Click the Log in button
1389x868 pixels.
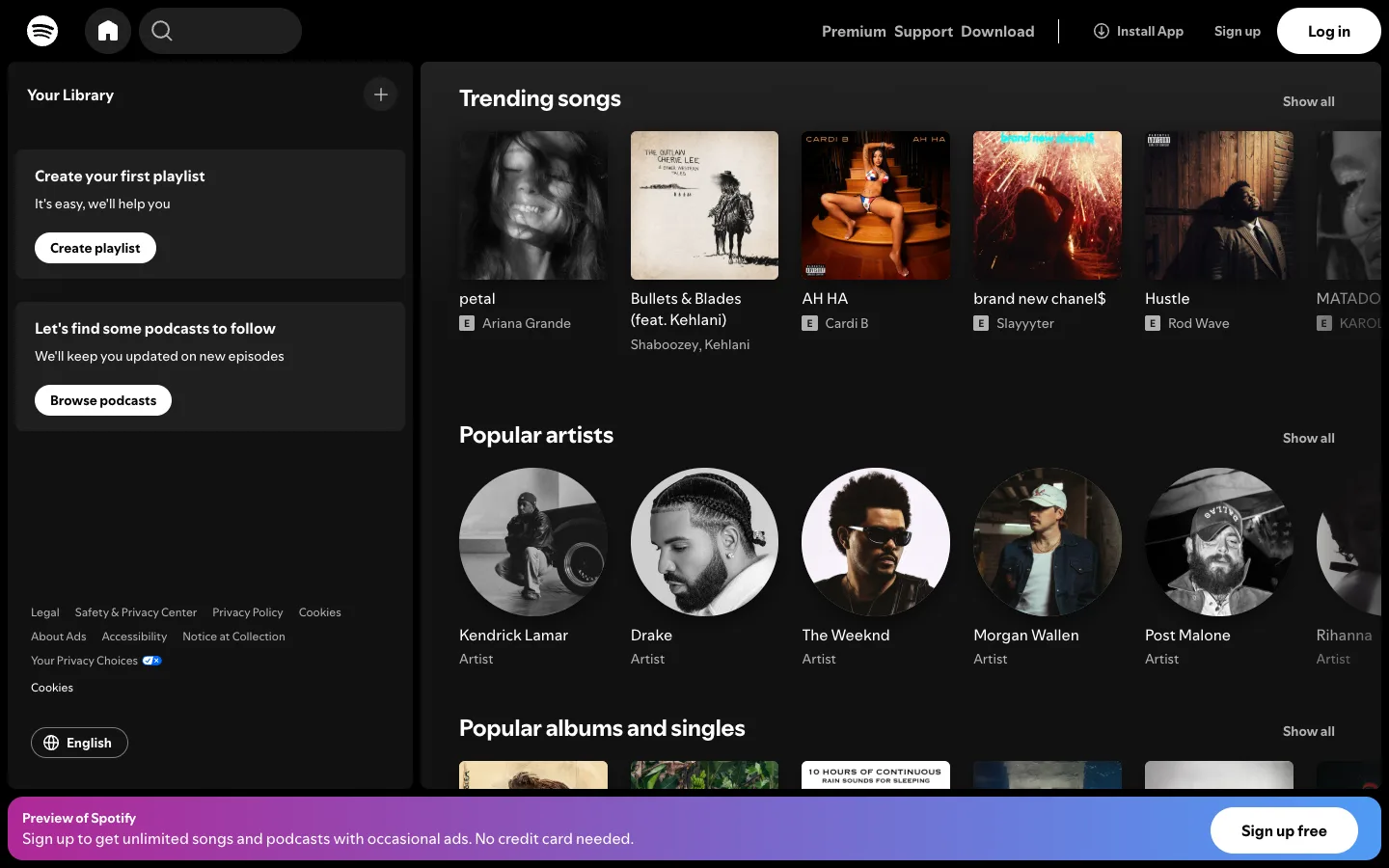point(1329,31)
